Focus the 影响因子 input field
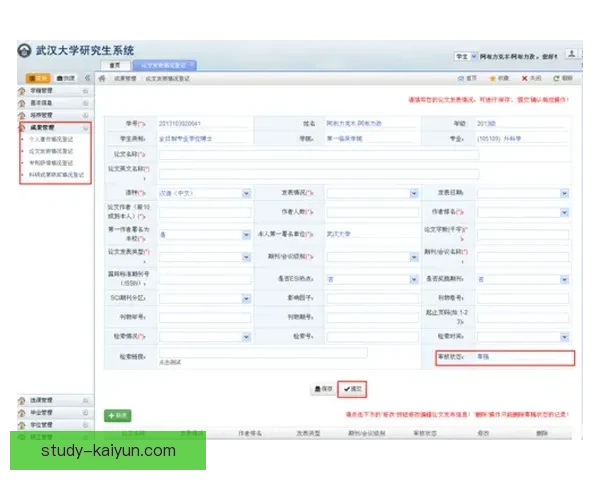The height and width of the screenshot is (480, 600). pyautogui.click(x=373, y=298)
